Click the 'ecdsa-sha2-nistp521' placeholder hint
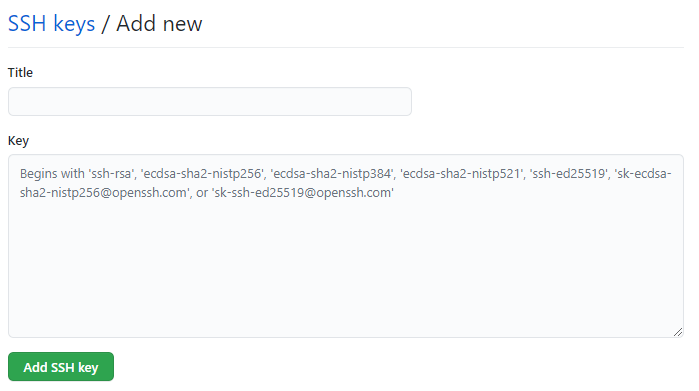This screenshot has width=699, height=391. [x=461, y=173]
